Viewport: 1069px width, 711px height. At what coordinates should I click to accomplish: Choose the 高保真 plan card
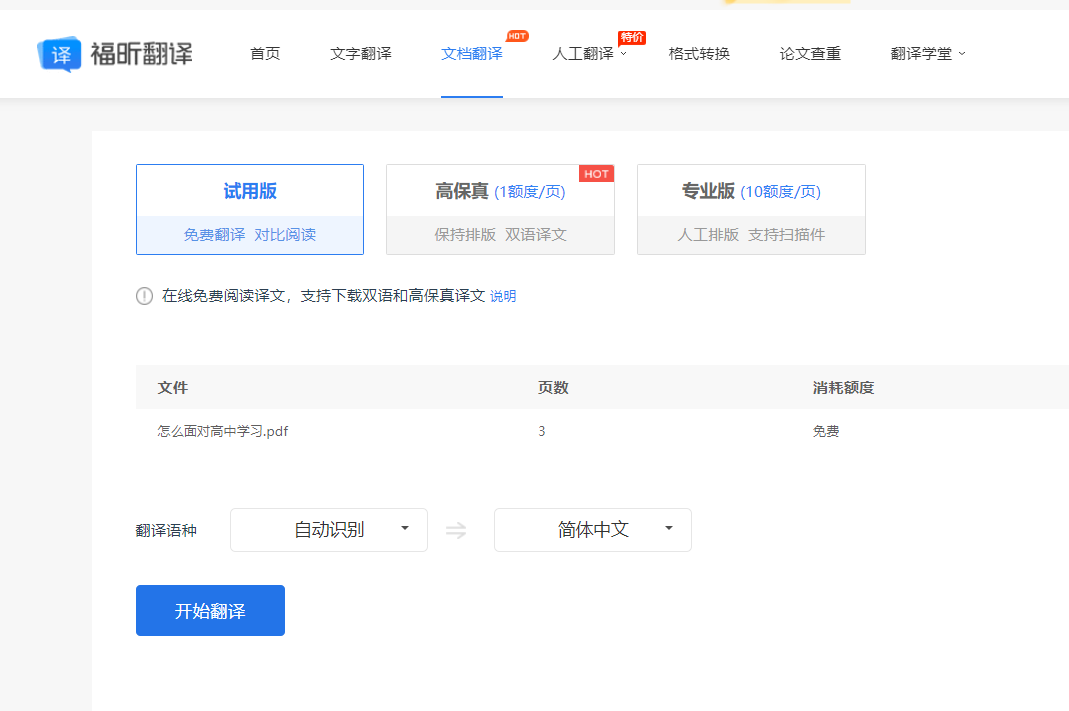tap(500, 209)
